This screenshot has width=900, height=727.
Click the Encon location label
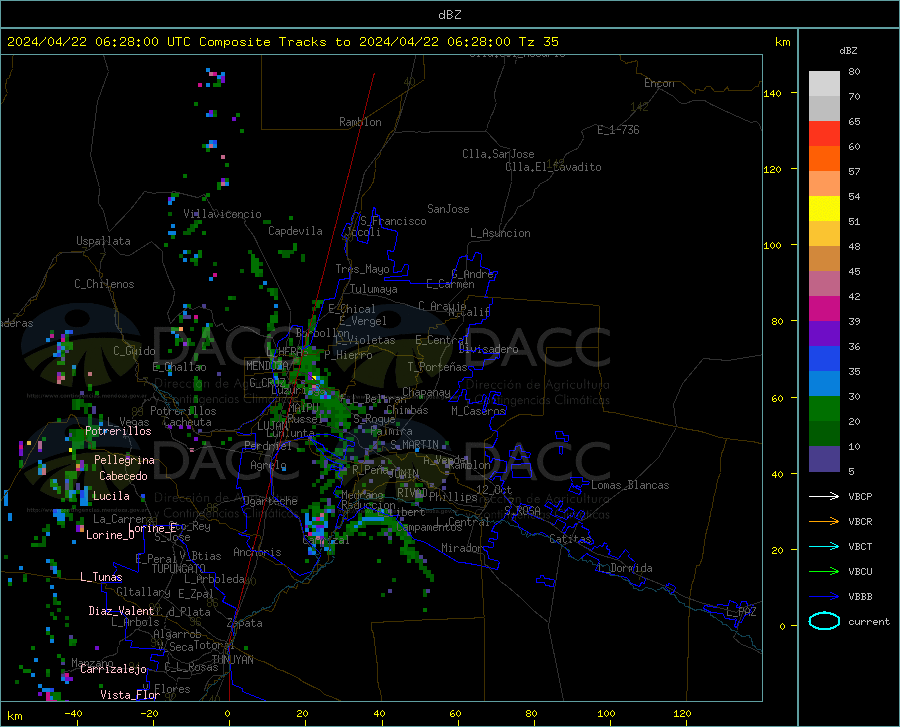pos(659,83)
